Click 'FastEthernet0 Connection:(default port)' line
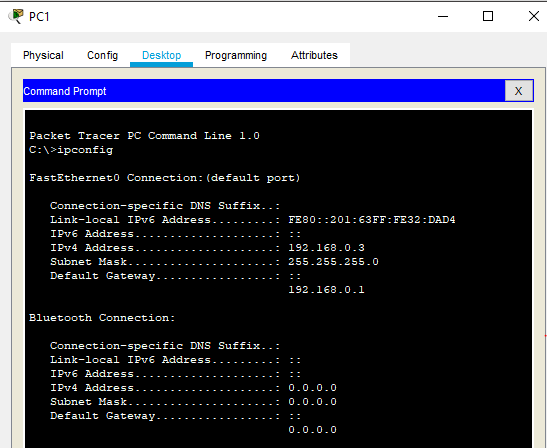547x448 pixels. point(165,178)
